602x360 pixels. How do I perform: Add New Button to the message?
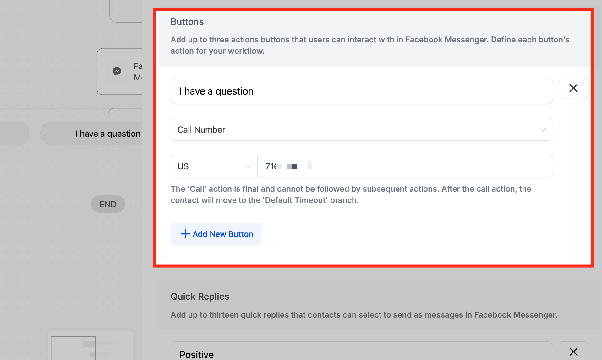coord(216,234)
